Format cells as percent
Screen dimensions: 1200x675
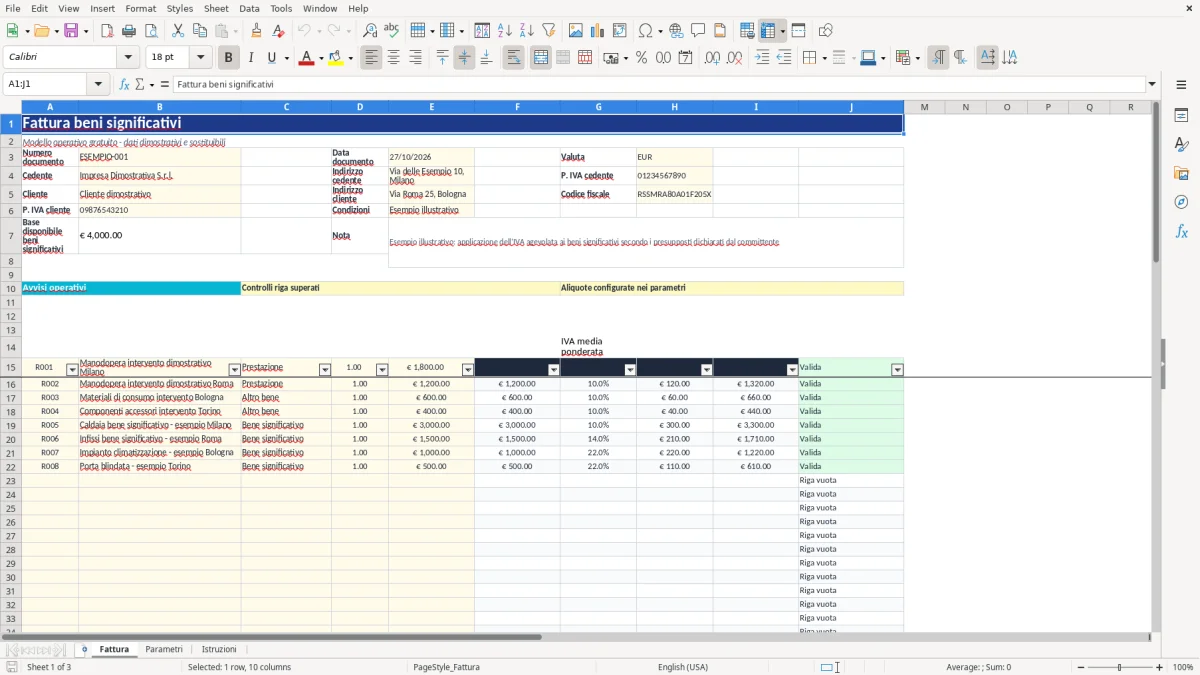coord(641,58)
